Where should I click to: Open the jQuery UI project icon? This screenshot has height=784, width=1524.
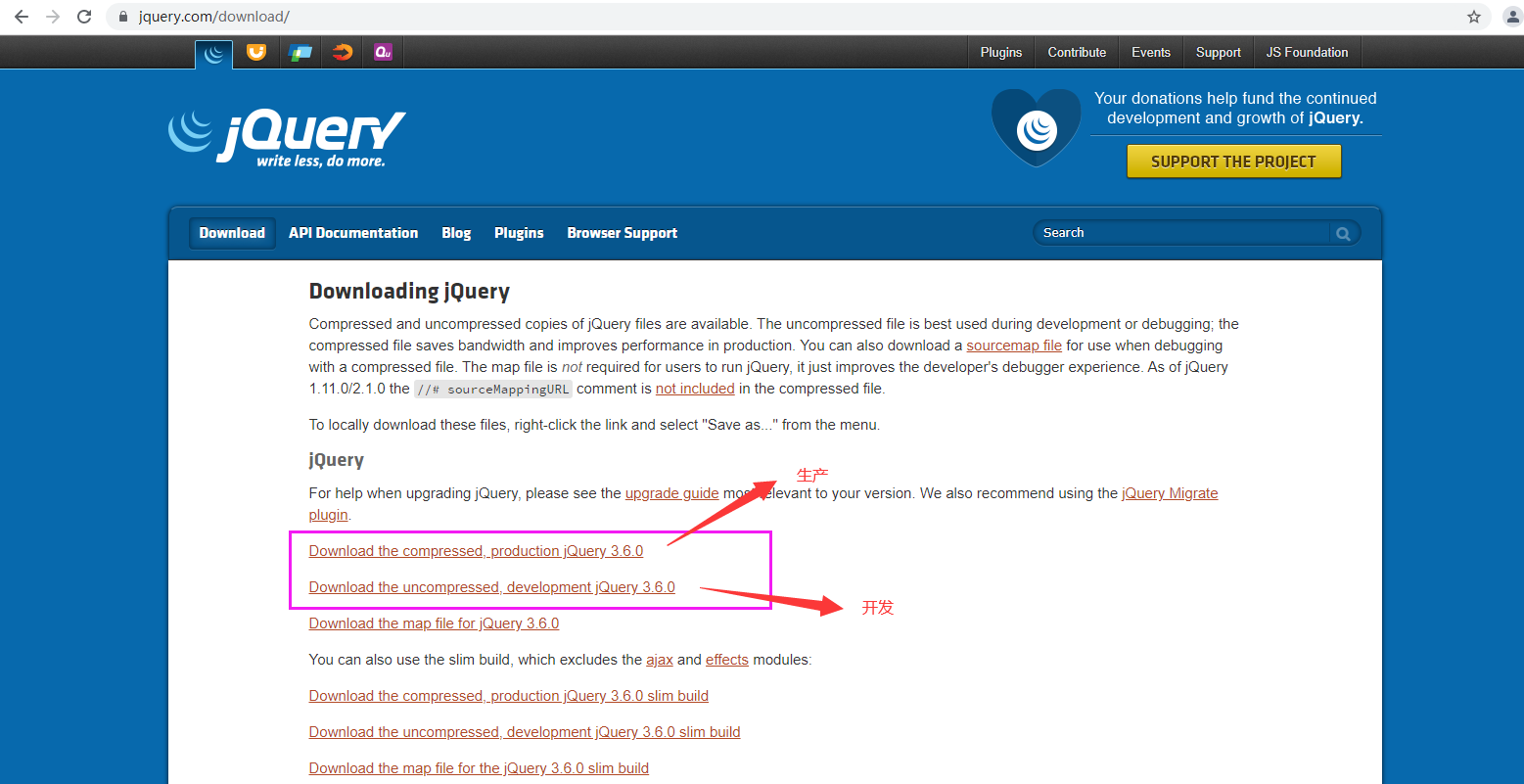(255, 53)
